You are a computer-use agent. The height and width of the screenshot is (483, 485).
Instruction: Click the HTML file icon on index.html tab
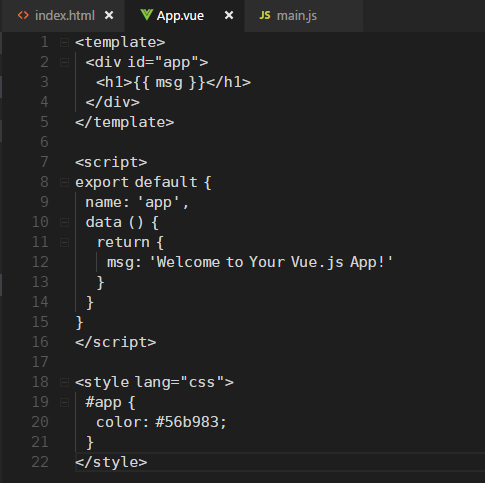click(23, 15)
